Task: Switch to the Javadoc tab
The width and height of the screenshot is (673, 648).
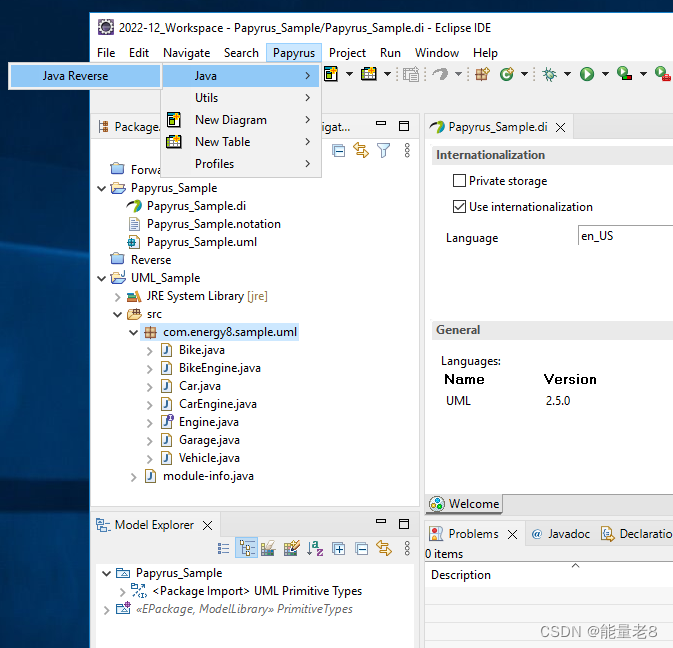Action: 561,534
